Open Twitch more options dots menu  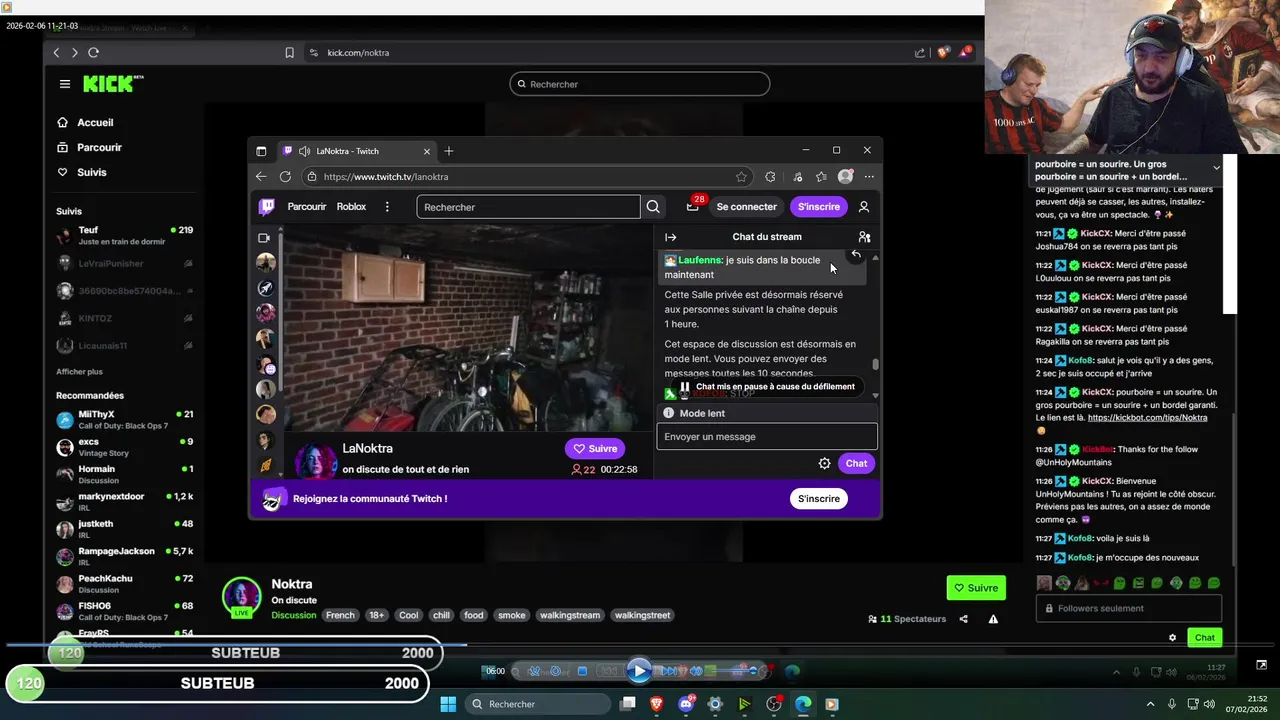tap(387, 207)
